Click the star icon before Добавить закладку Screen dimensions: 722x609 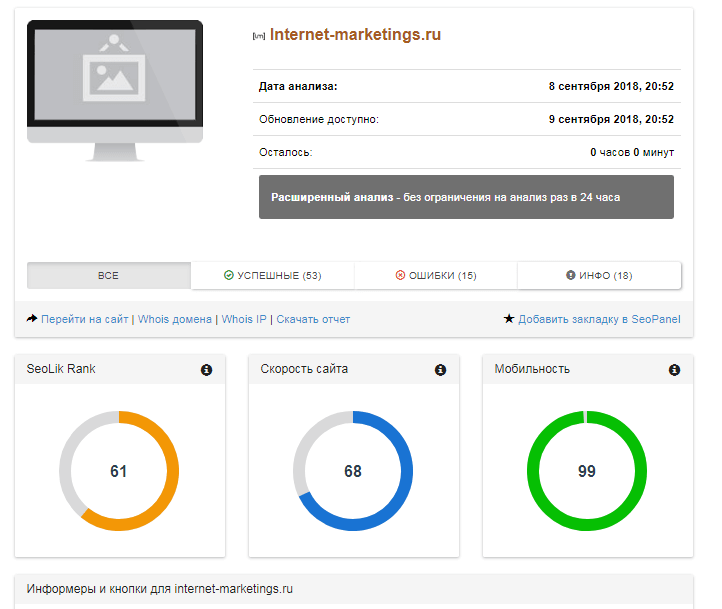coord(509,319)
